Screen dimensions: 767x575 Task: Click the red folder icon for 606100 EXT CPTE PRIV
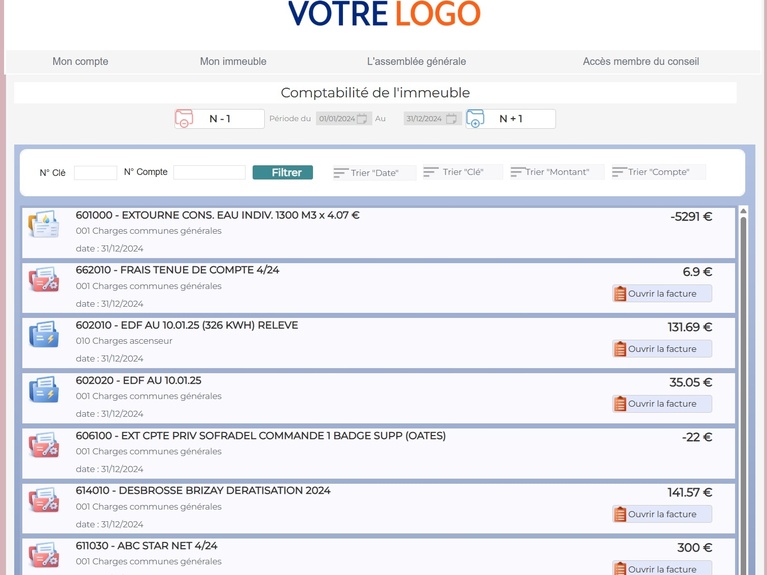tap(44, 445)
